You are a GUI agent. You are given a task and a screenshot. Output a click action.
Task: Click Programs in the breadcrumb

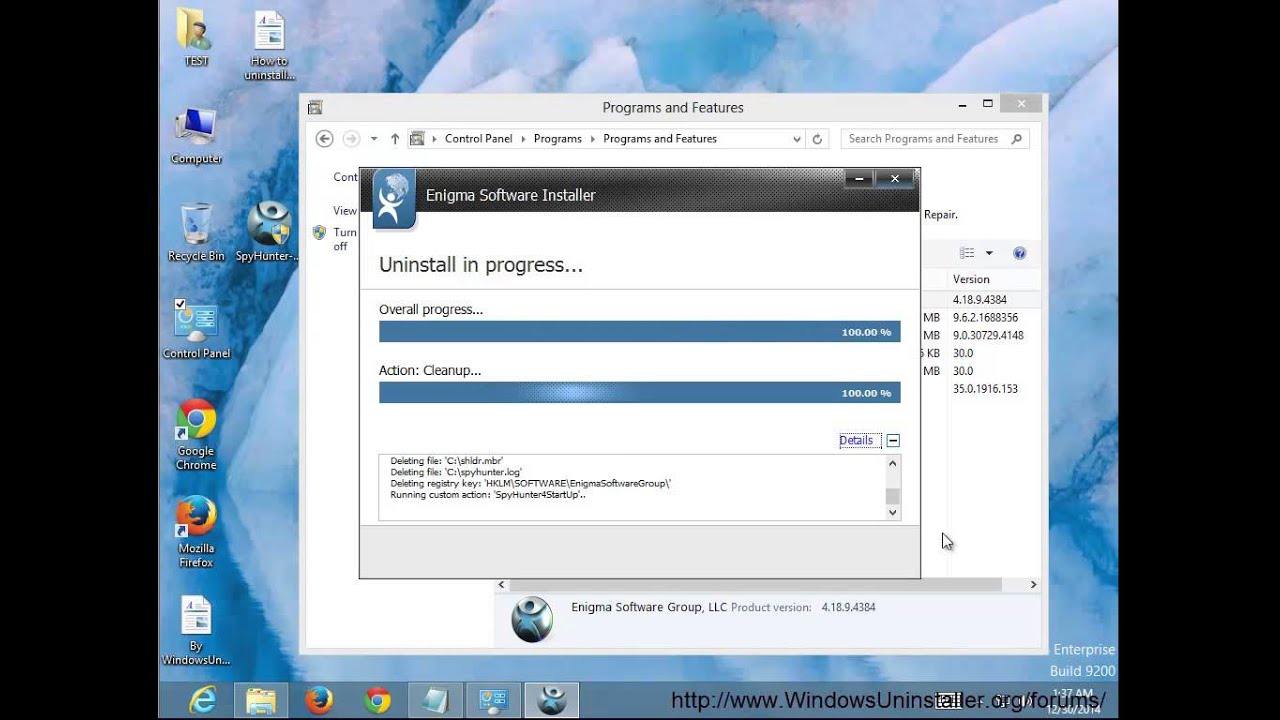point(557,139)
